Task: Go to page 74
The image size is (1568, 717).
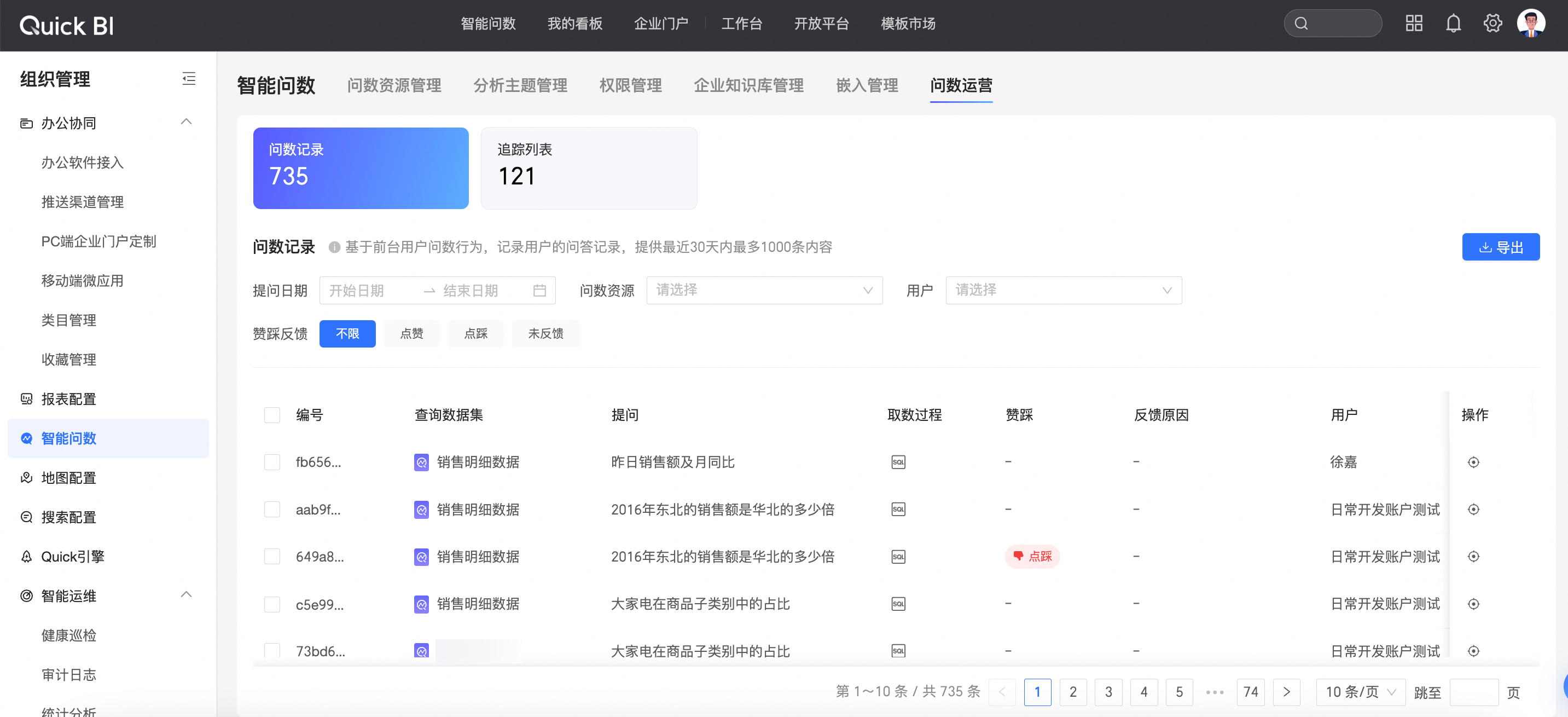Action: 1250,692
